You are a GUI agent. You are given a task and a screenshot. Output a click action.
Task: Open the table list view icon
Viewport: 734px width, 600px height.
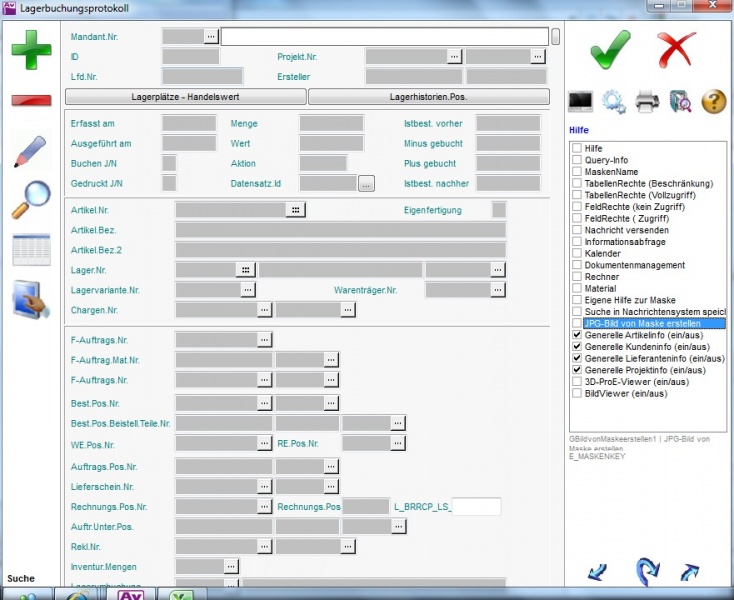[31, 249]
